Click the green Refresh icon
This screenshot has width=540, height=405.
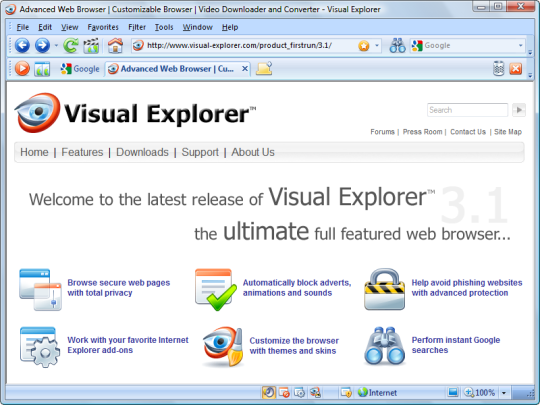(71, 45)
